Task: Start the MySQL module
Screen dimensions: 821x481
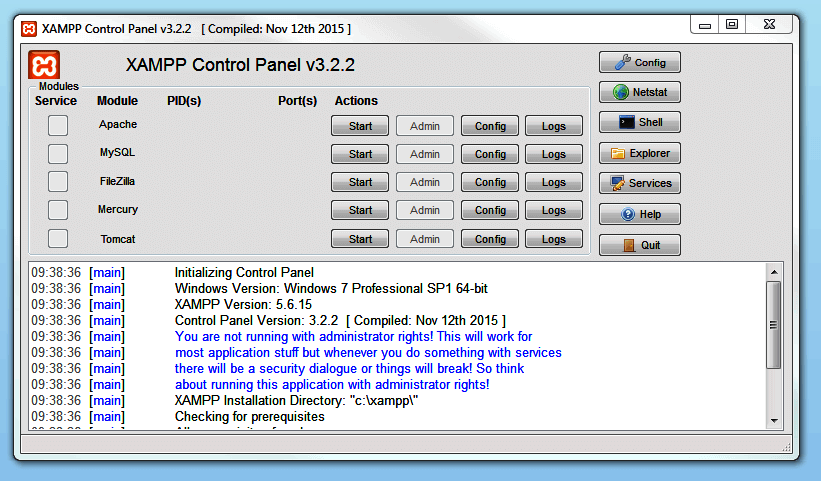Action: click(360, 154)
